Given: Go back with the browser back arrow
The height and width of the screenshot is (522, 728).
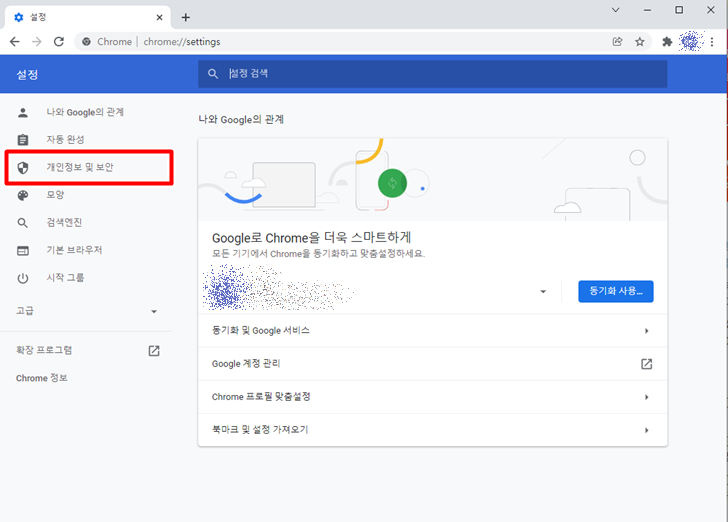Looking at the screenshot, I should click(x=15, y=42).
